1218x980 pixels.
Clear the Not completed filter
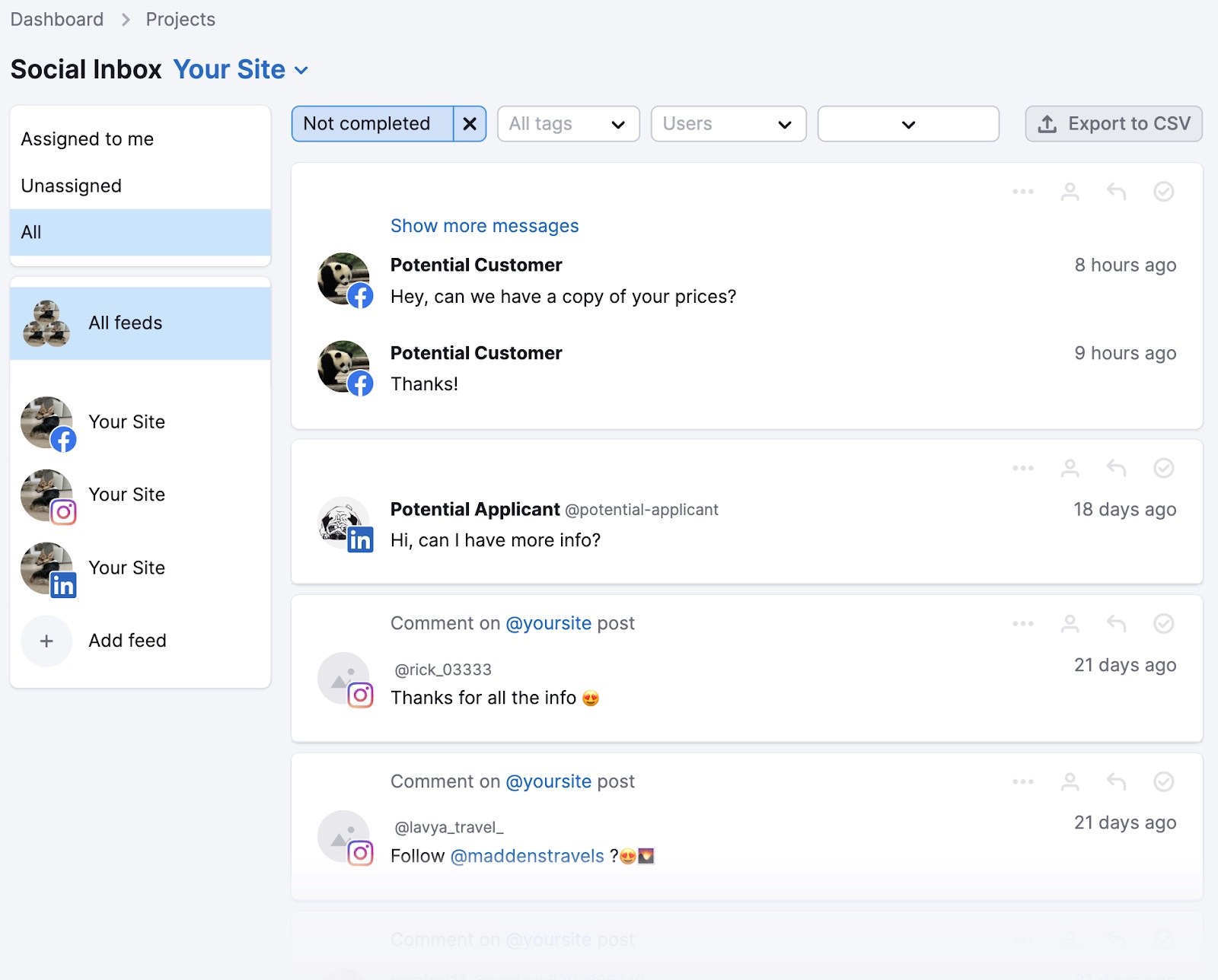click(x=470, y=123)
